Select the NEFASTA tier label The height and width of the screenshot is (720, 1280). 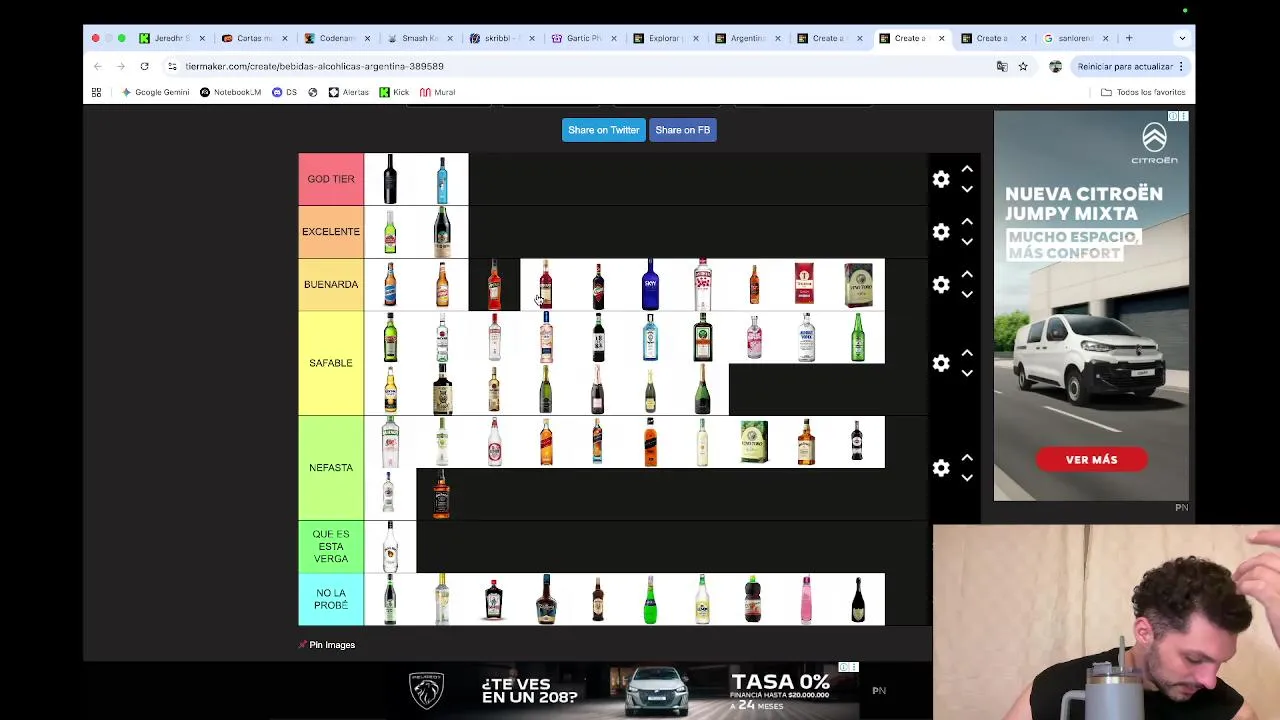331,468
